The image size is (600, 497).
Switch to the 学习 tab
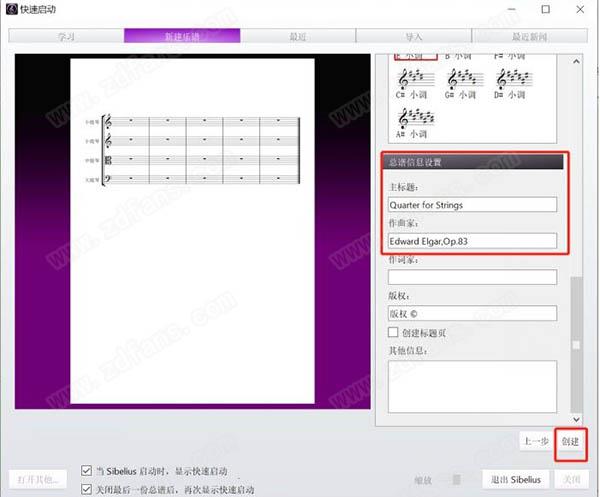point(66,36)
